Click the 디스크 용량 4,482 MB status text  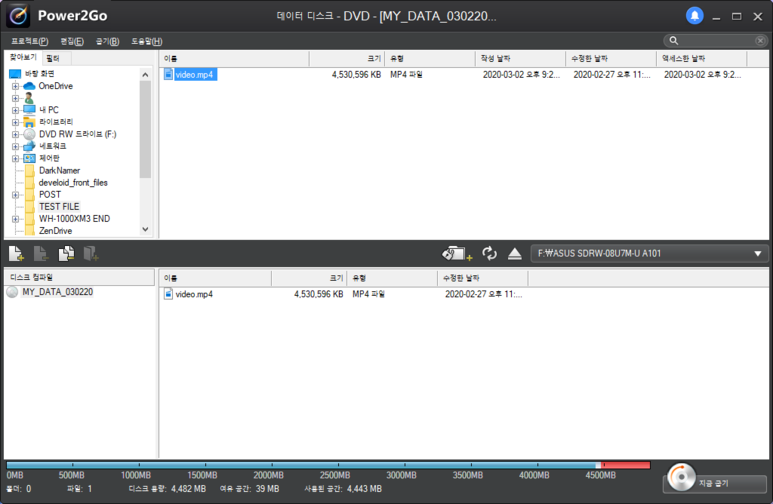(167, 489)
